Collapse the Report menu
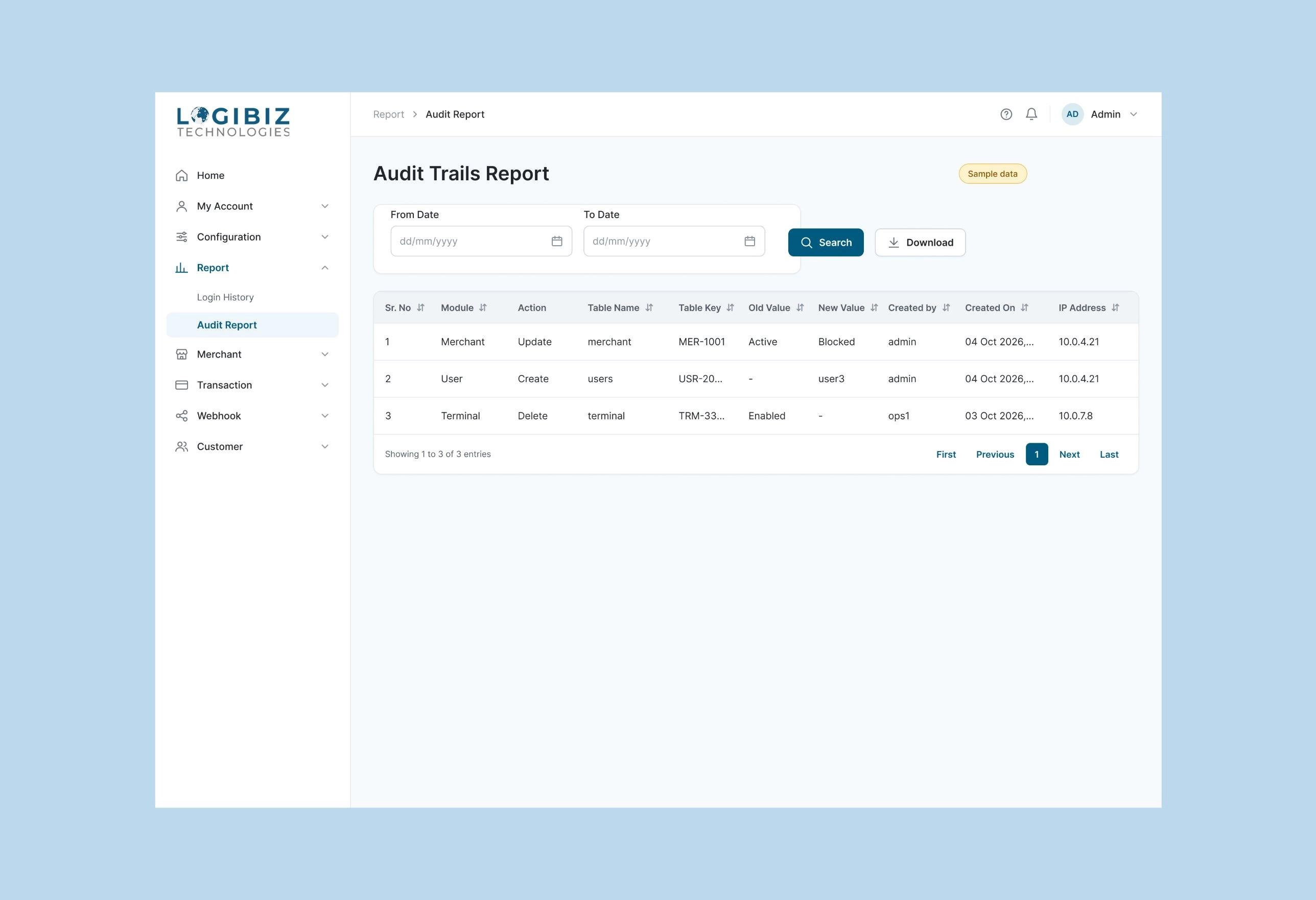Screen dimensions: 1316x900 pos(252,268)
